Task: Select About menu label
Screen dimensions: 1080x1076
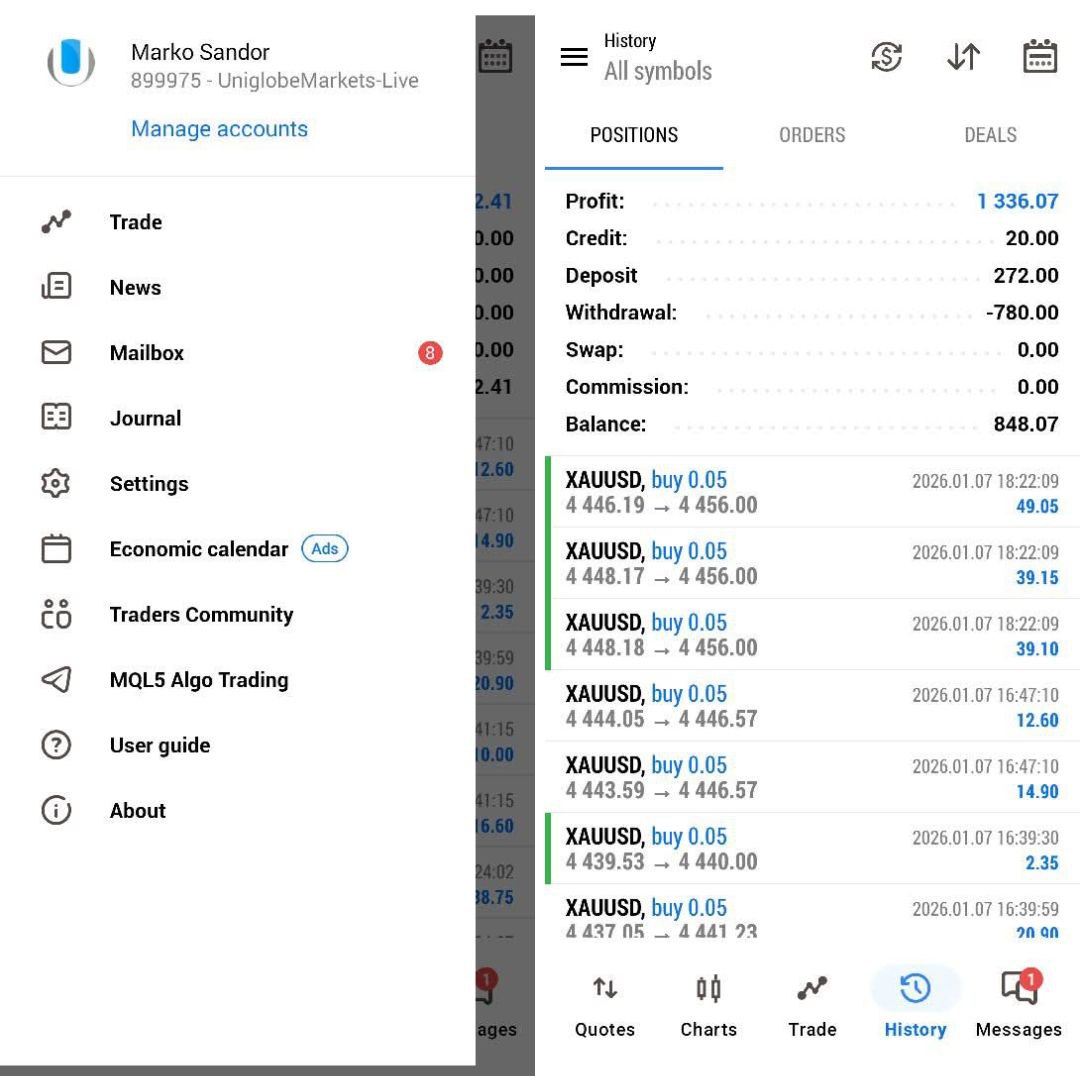Action: [138, 811]
